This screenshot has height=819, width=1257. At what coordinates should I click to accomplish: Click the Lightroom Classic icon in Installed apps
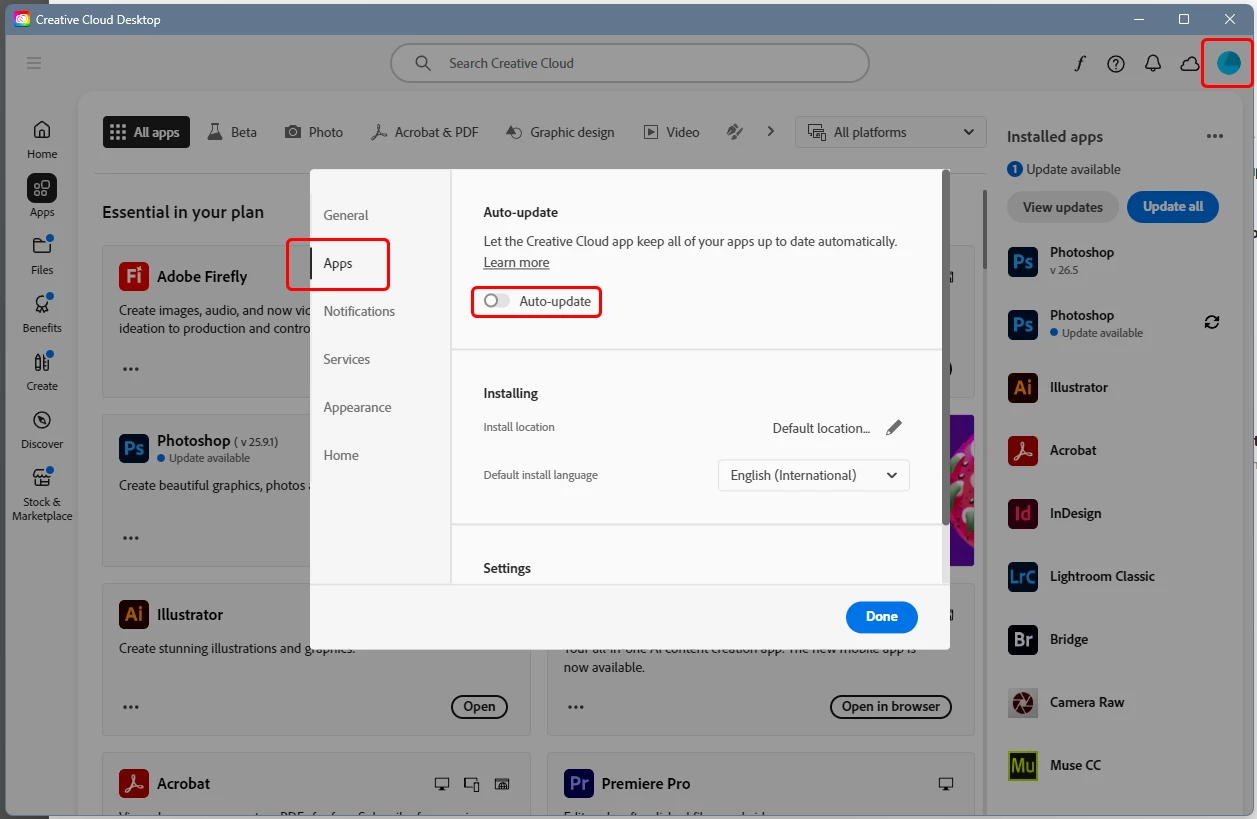coord(1023,577)
